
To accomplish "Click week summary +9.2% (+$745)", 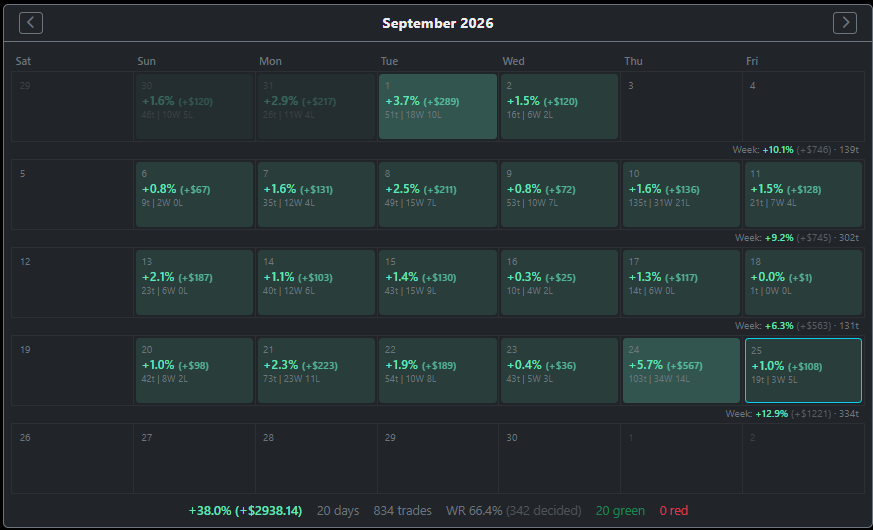I will click(x=797, y=238).
